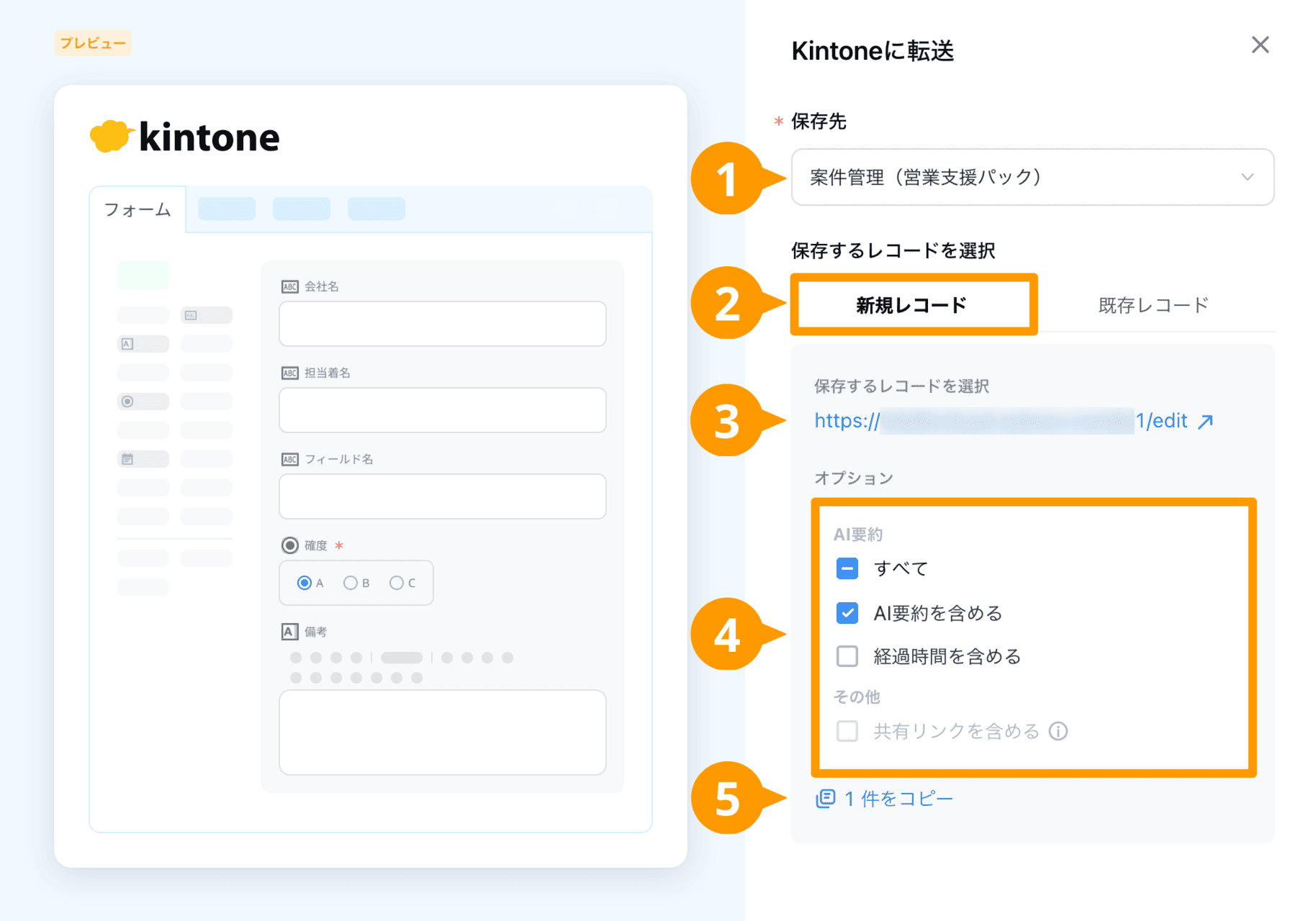The height and width of the screenshot is (921, 1316).
Task: Click the 備考 text area
Action: (443, 732)
